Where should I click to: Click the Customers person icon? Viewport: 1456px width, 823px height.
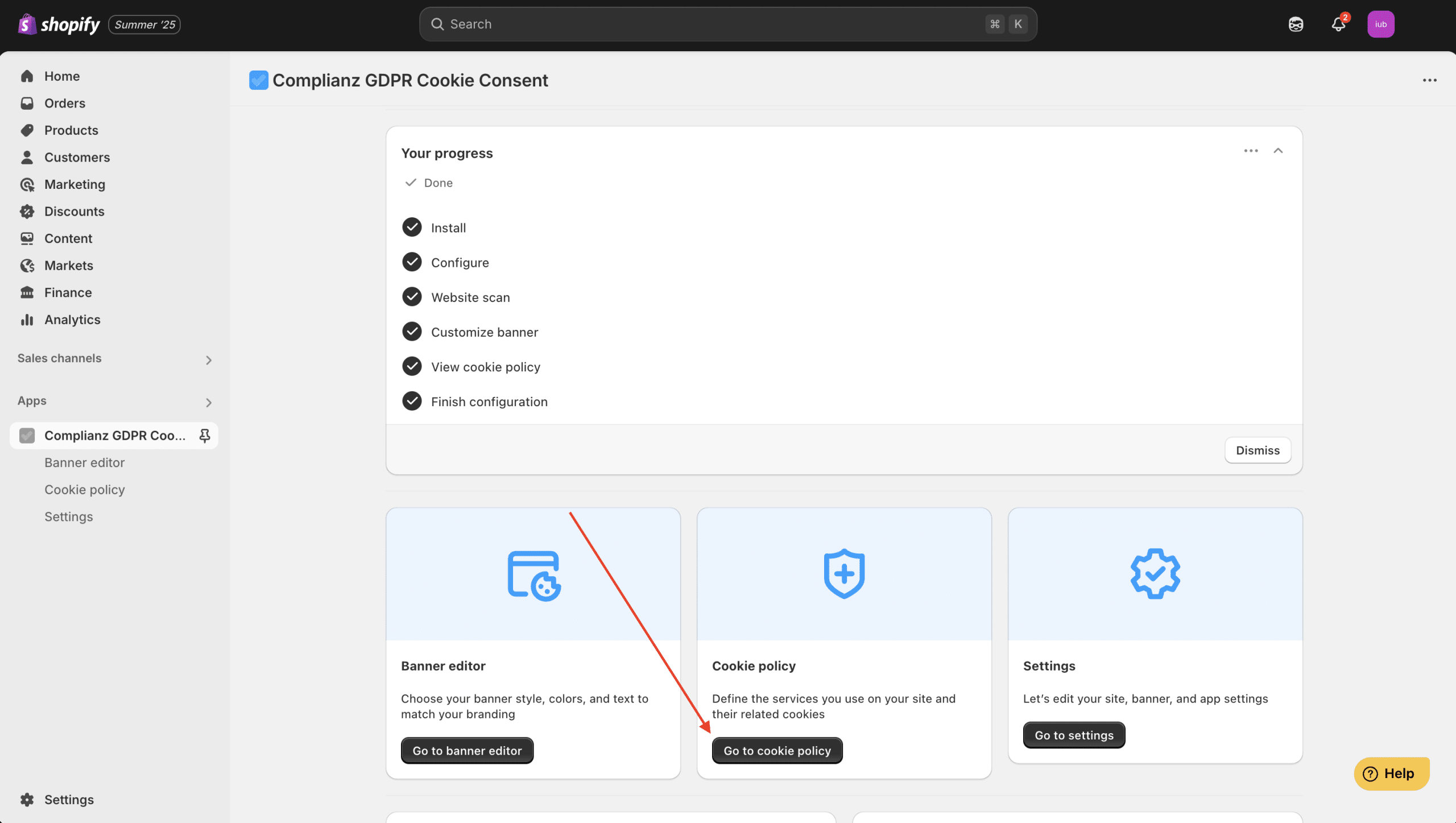(27, 158)
